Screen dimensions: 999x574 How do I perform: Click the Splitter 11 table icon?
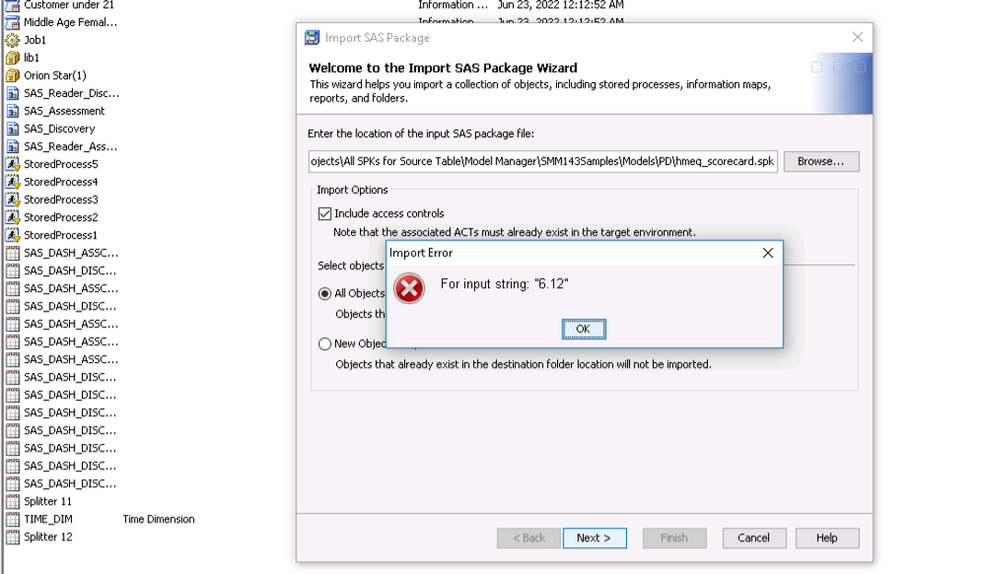tap(12, 501)
